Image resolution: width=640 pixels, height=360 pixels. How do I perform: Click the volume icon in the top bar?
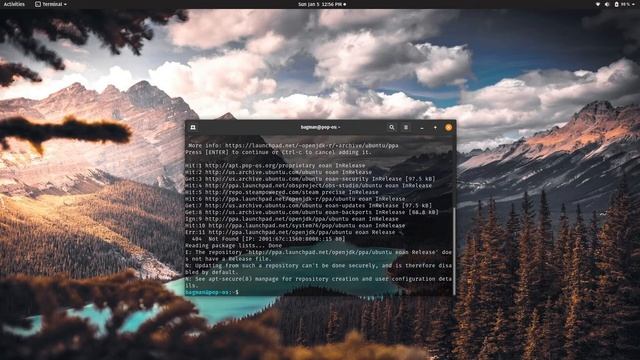click(x=607, y=4)
